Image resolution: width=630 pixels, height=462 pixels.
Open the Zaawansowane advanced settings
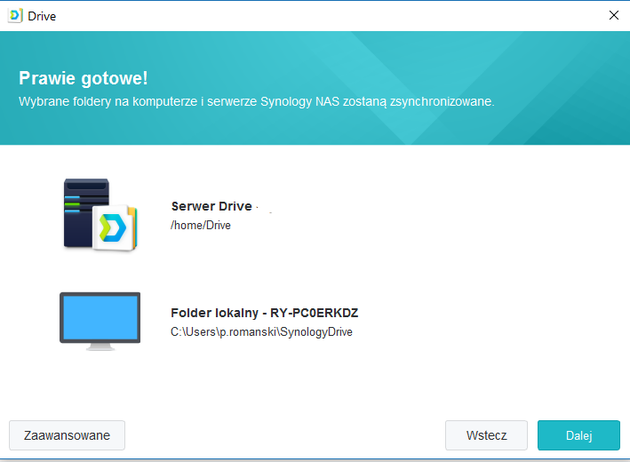click(x=67, y=435)
